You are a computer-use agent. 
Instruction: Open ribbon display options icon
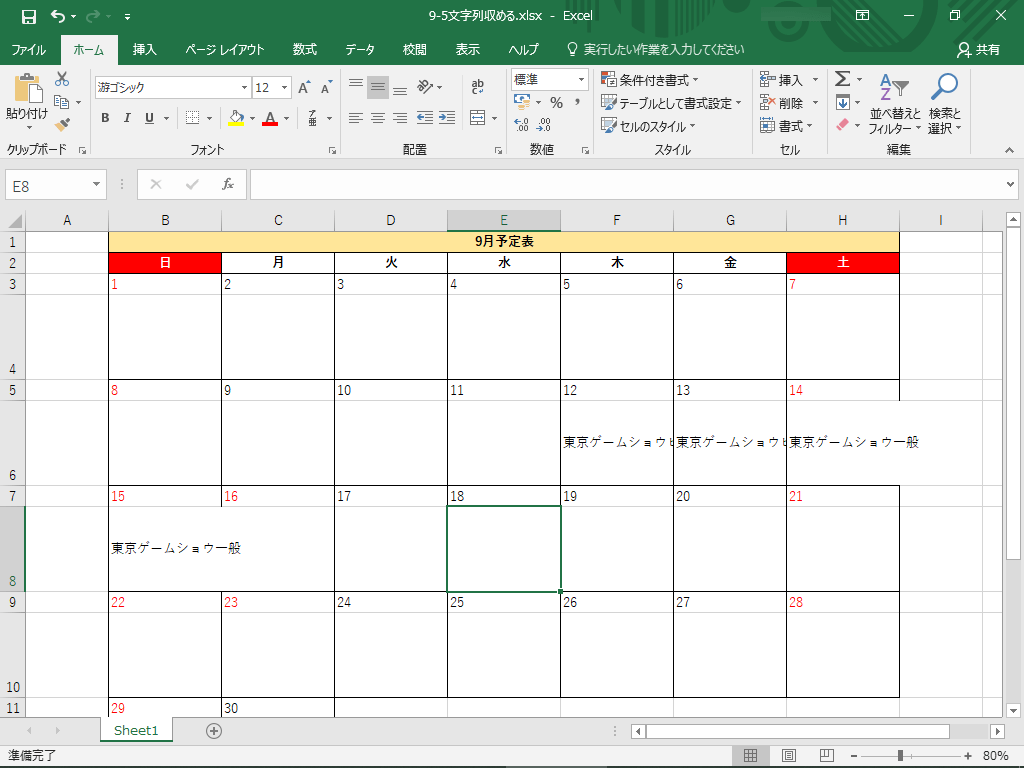863,16
